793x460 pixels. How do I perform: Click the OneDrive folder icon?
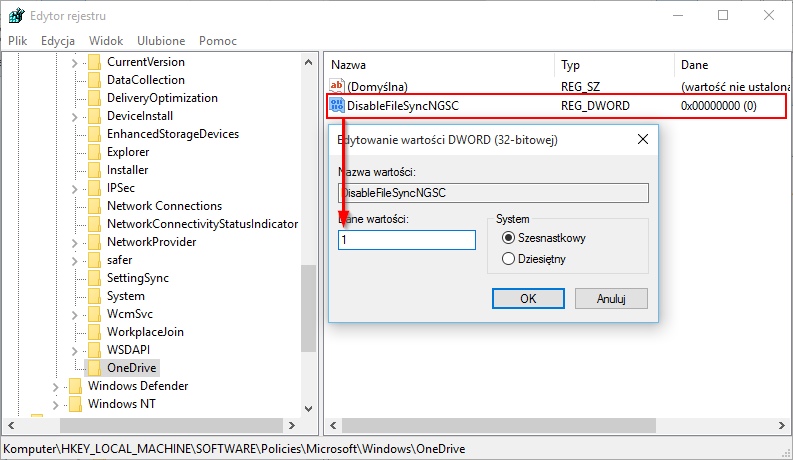click(x=94, y=367)
